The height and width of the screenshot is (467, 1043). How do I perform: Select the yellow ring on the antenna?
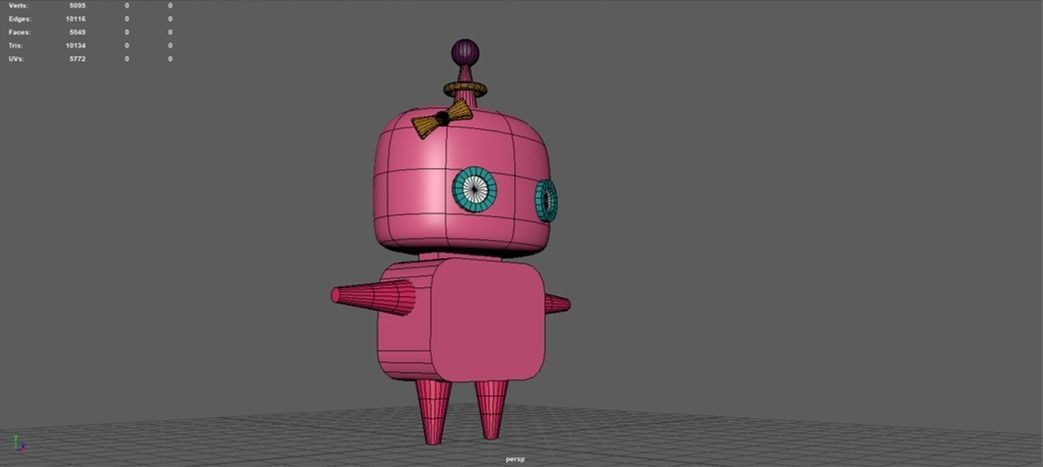[465, 89]
